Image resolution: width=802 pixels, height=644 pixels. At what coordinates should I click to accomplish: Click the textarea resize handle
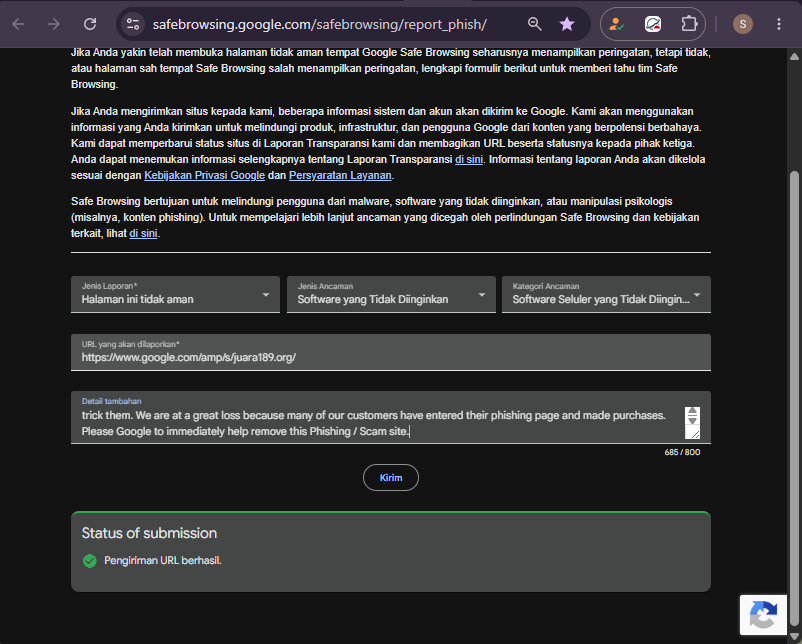695,434
